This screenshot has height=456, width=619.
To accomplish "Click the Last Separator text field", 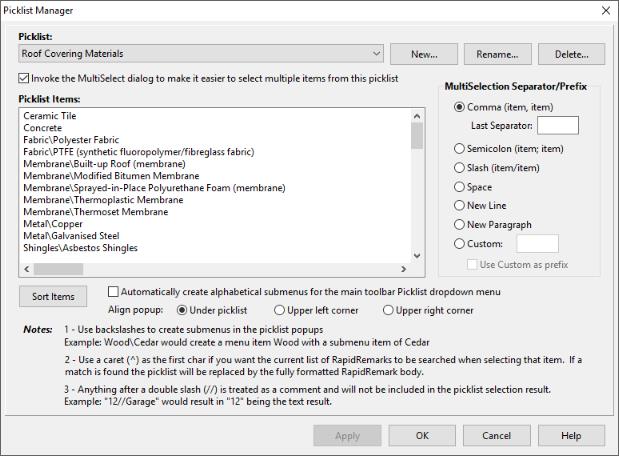I will [557, 126].
